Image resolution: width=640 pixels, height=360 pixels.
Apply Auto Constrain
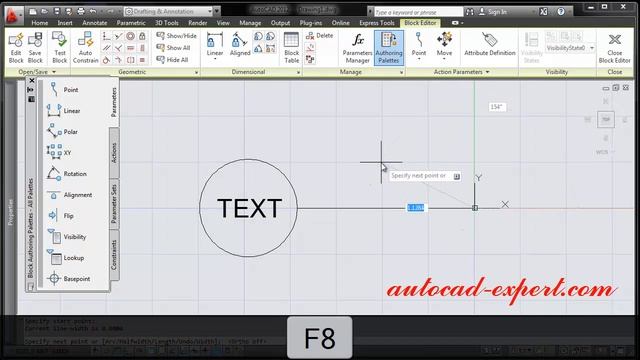(85, 48)
